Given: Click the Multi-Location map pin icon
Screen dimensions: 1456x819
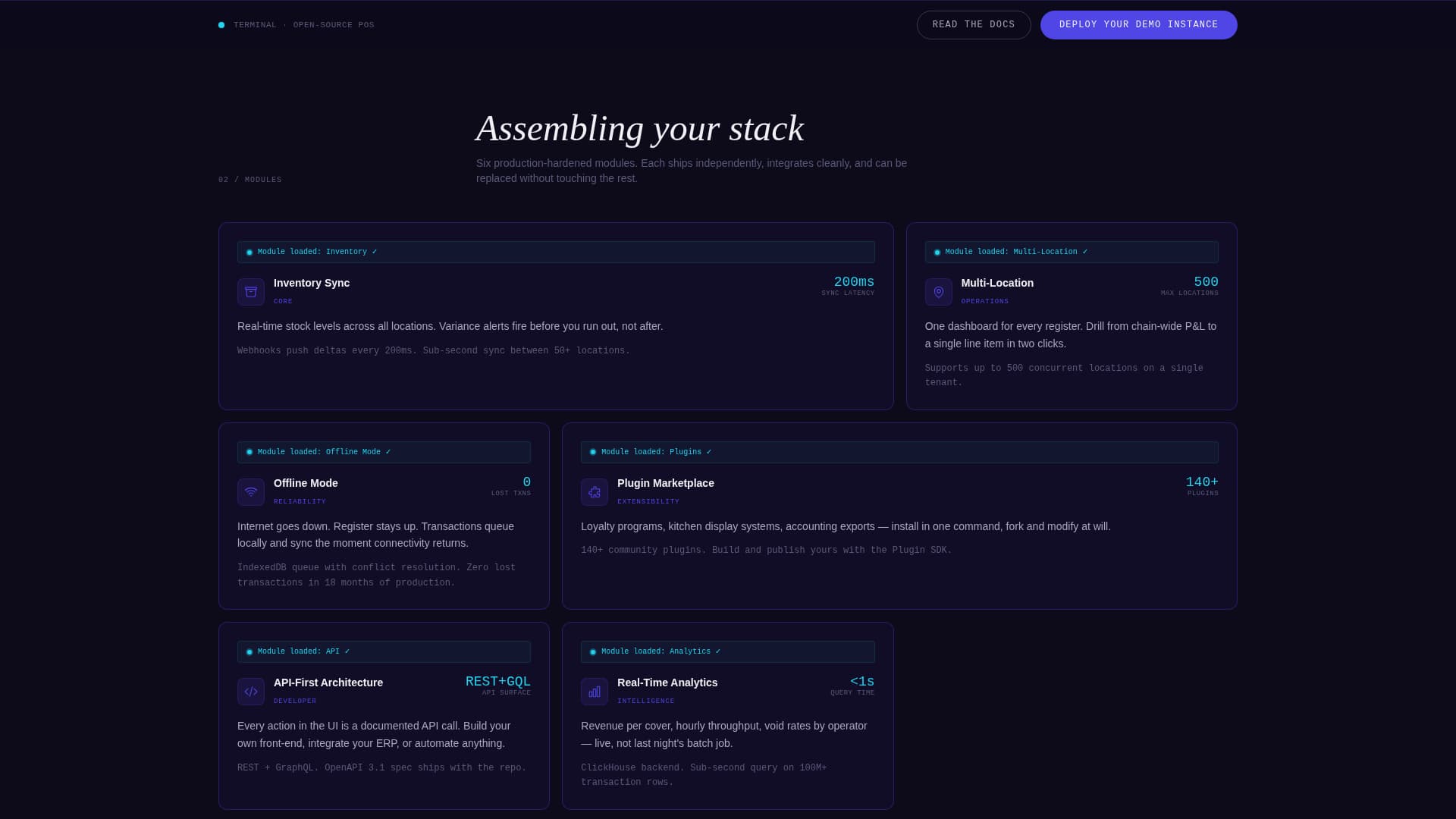Looking at the screenshot, I should (938, 291).
